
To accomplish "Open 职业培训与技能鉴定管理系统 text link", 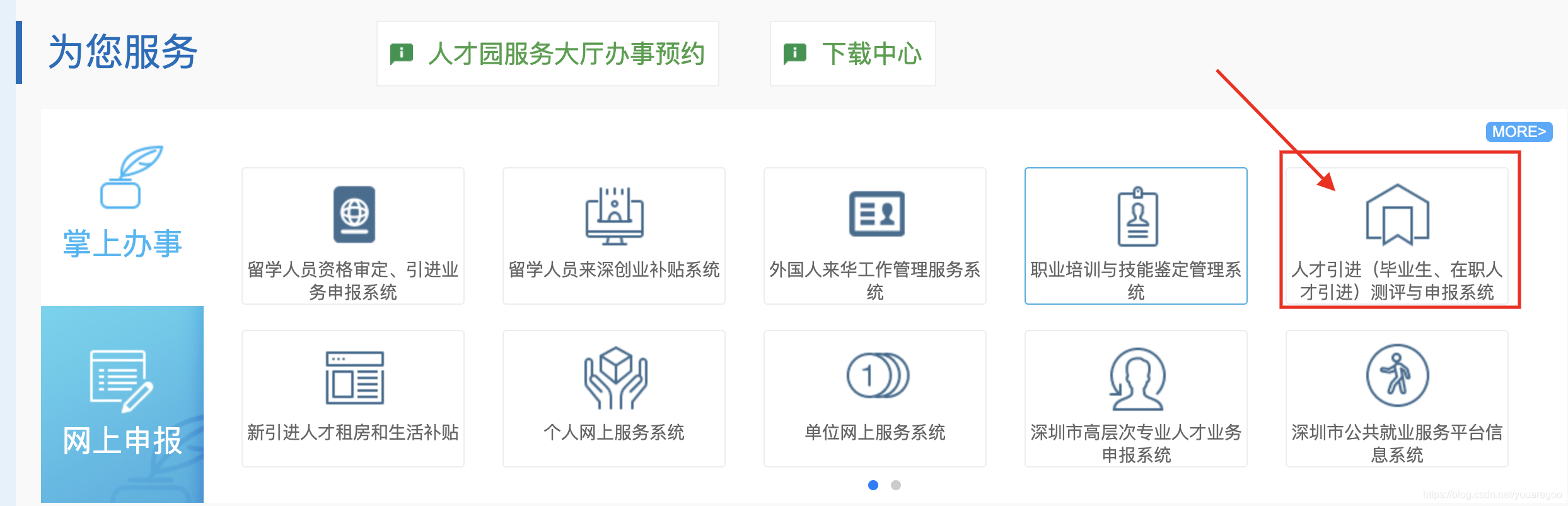I will click(1136, 281).
